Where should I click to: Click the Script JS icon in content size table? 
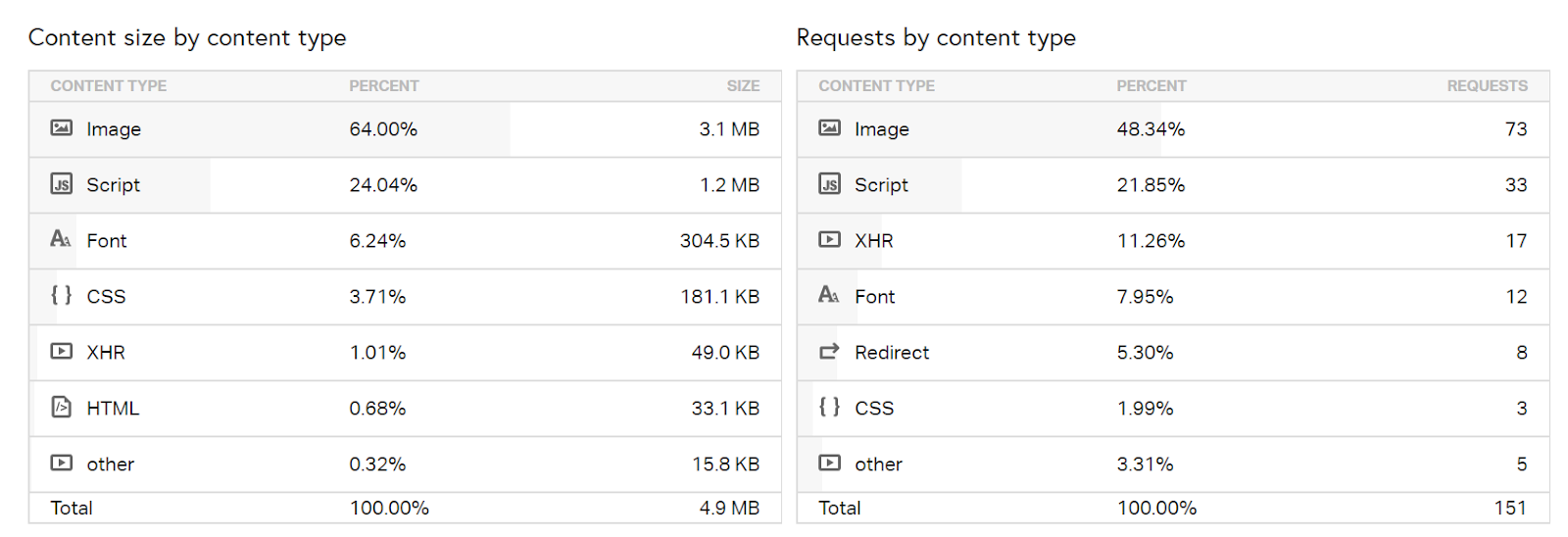click(x=61, y=184)
